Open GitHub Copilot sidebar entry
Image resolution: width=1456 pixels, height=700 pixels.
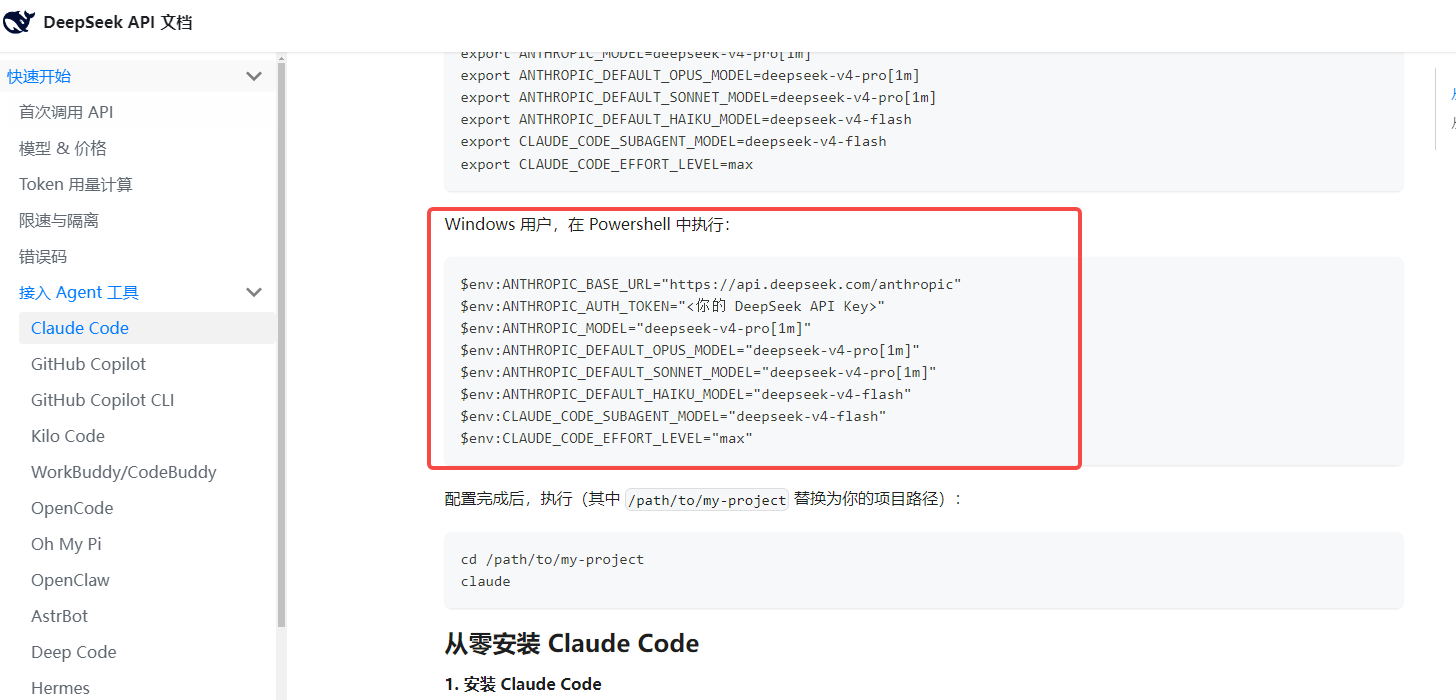click(89, 364)
